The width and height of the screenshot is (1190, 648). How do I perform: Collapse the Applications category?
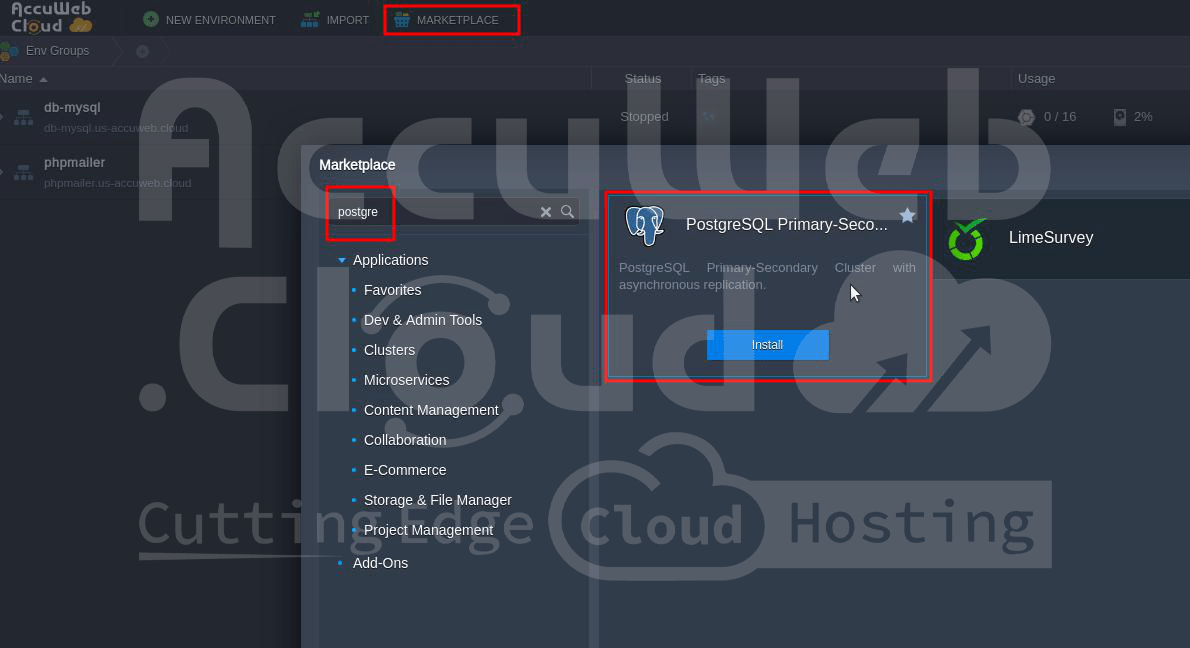pyautogui.click(x=342, y=260)
